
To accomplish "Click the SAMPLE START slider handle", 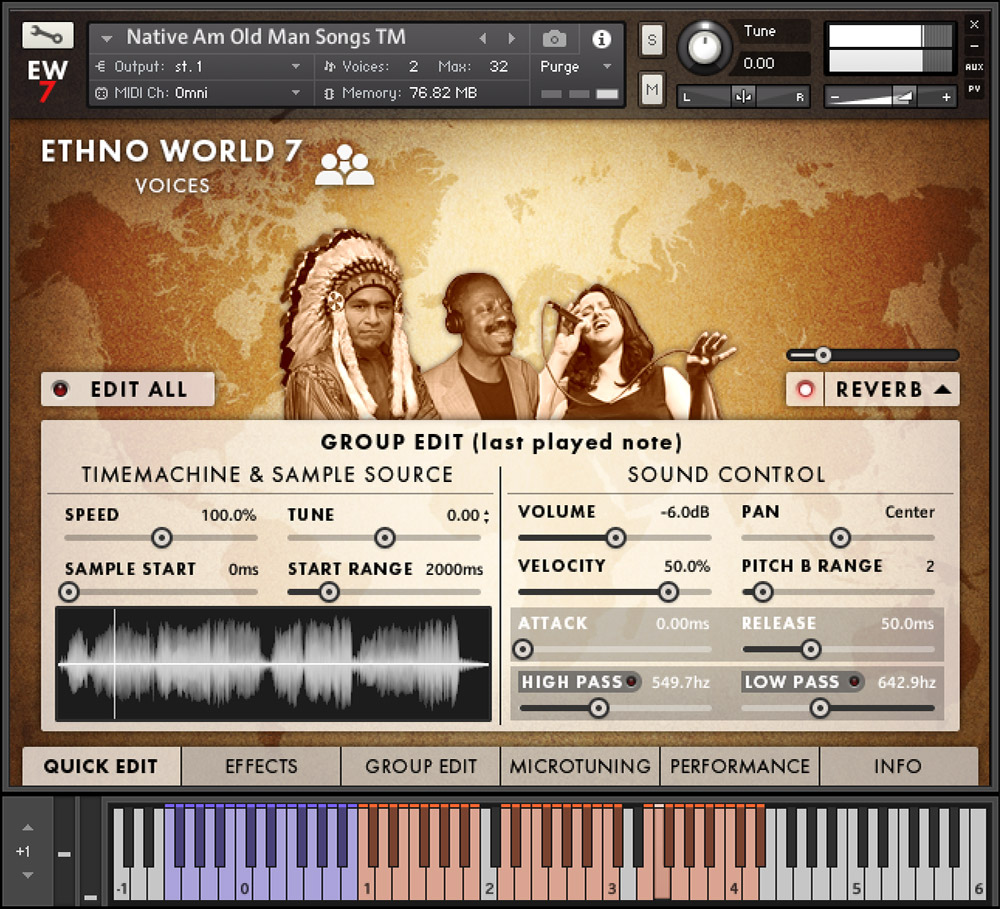I will click(69, 592).
